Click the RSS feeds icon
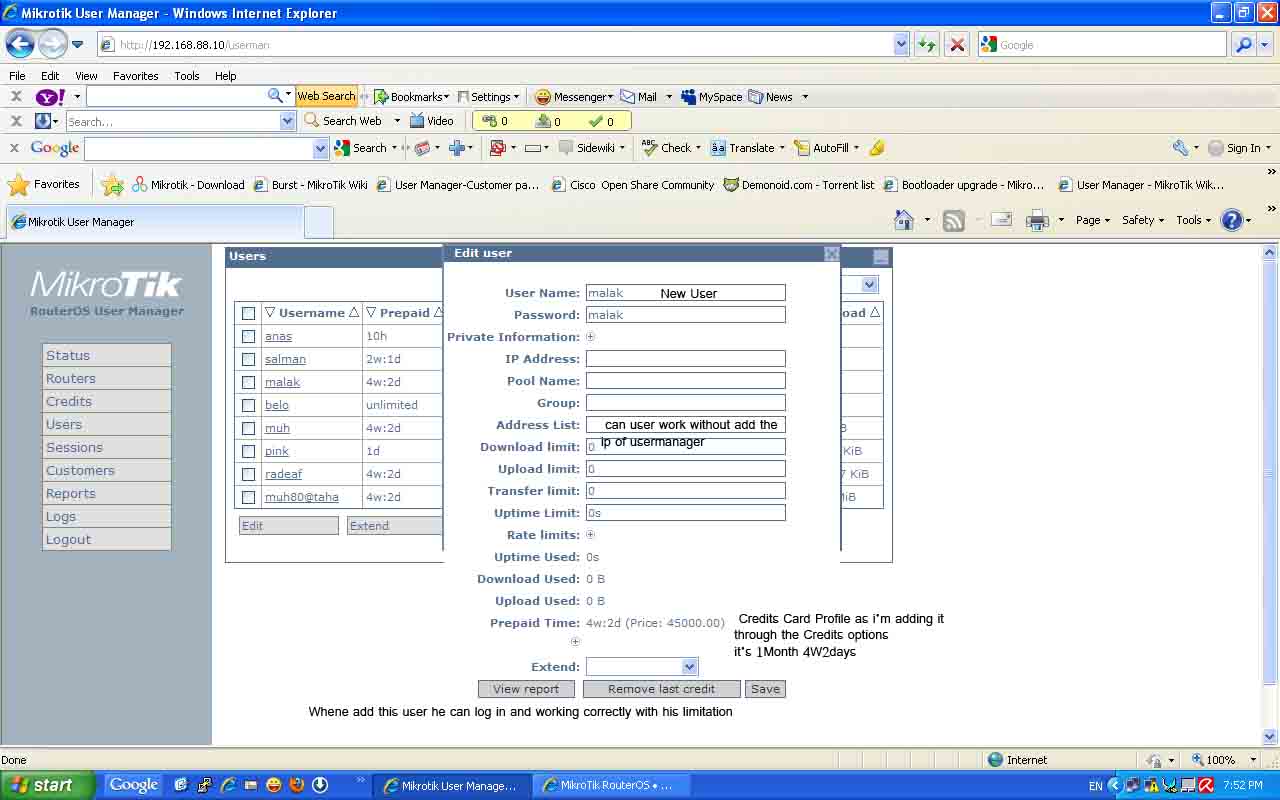The height and width of the screenshot is (800, 1280). pos(954,220)
